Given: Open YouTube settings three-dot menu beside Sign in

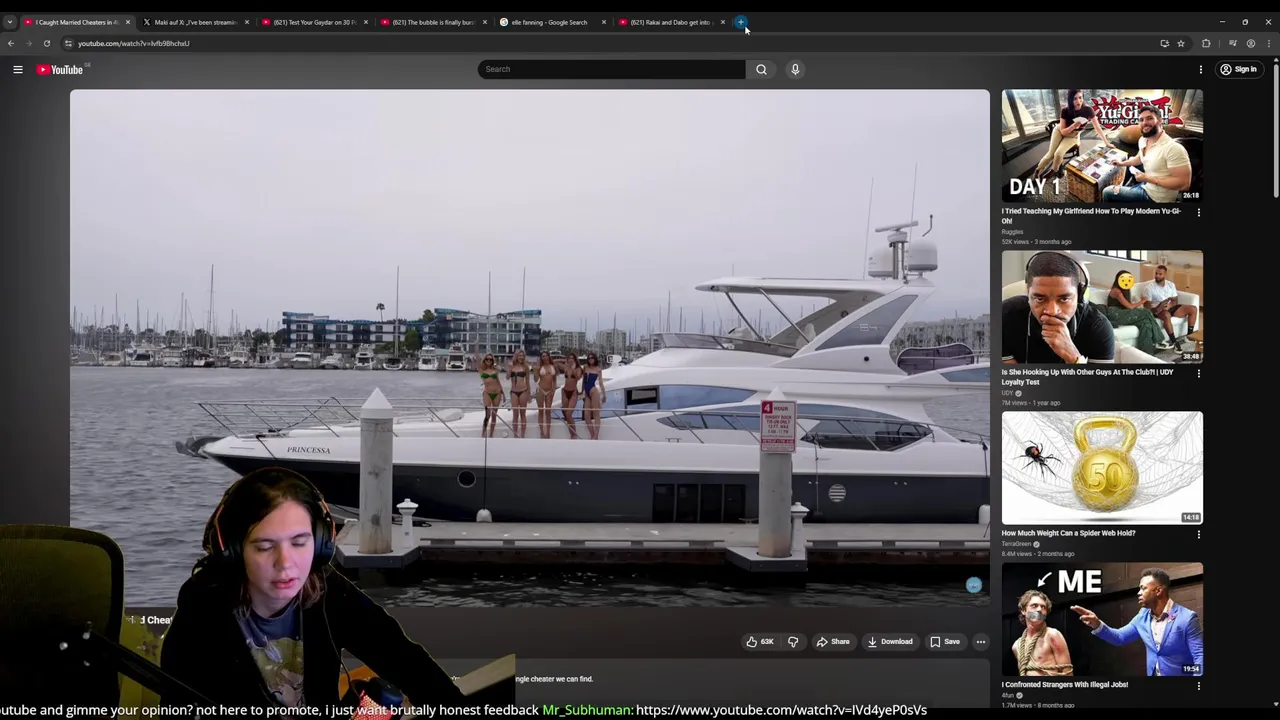Looking at the screenshot, I should [x=1201, y=69].
